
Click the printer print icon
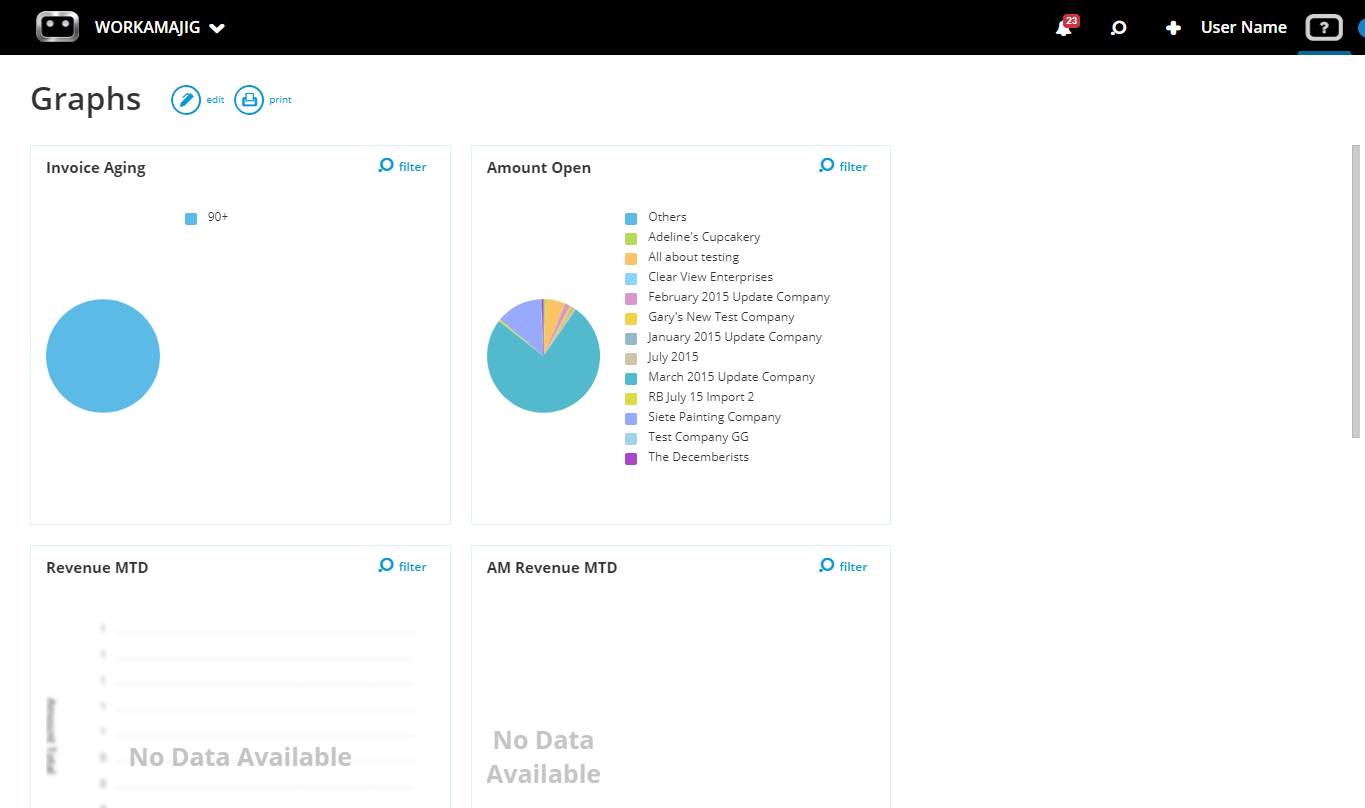click(x=249, y=100)
